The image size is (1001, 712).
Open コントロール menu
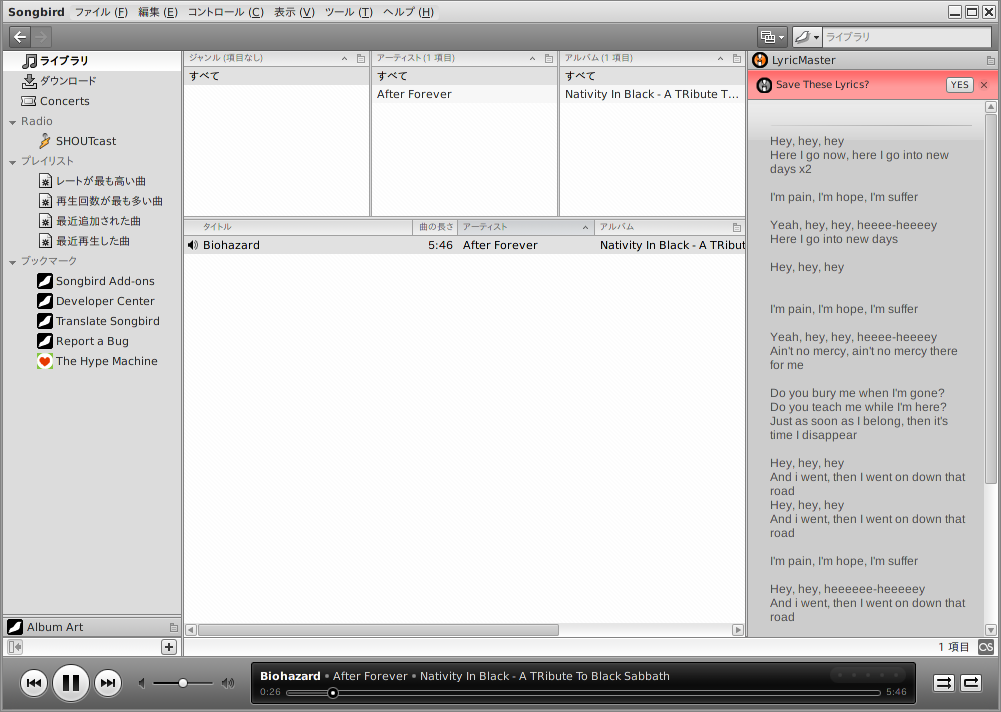pos(225,12)
